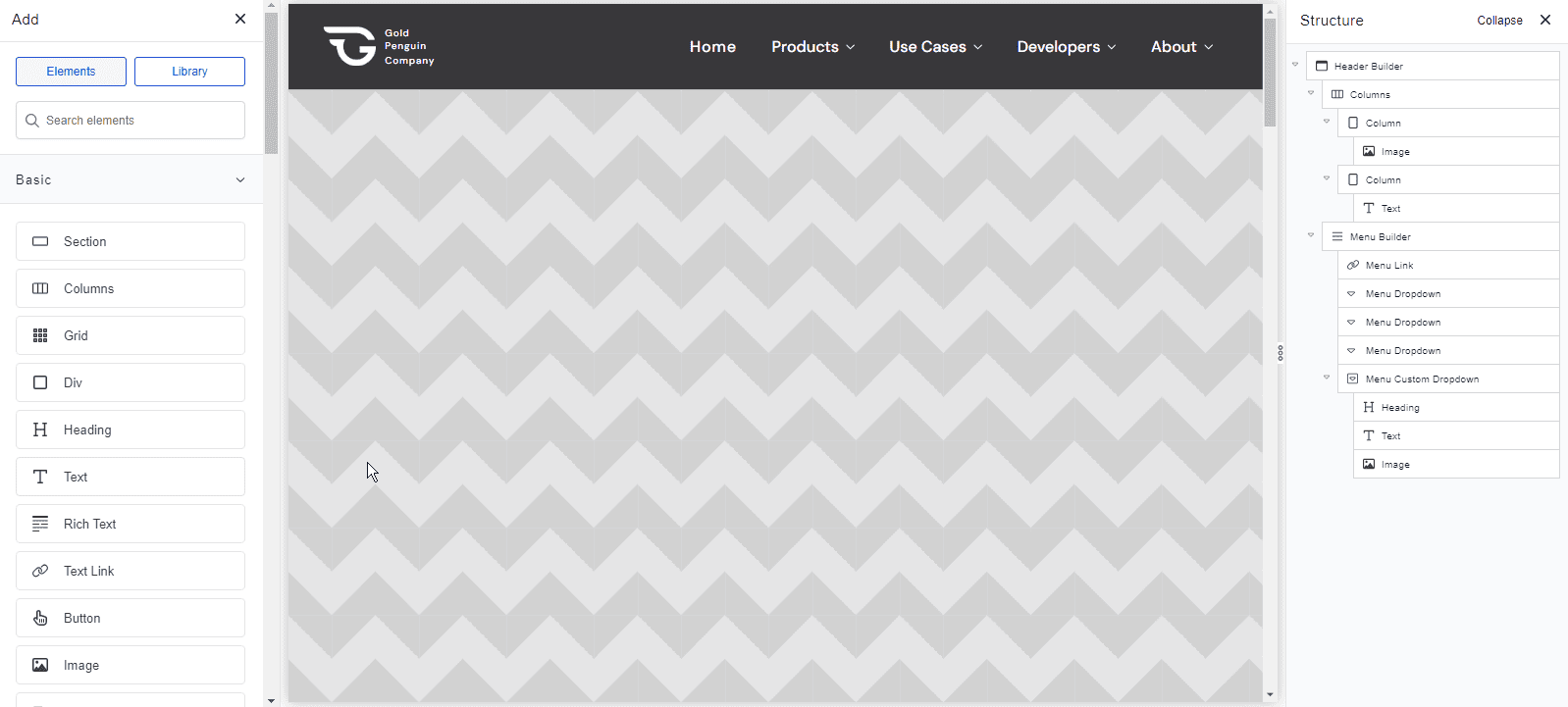Click the Rich Text element icon
This screenshot has width=1568, height=707.
[40, 524]
